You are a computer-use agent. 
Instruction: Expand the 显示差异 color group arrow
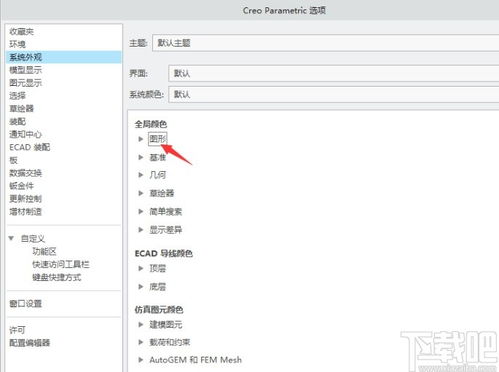(x=141, y=230)
